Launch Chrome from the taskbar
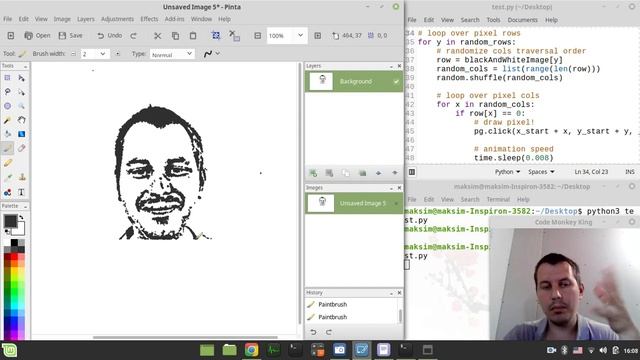The width and height of the screenshot is (640, 360). point(251,350)
